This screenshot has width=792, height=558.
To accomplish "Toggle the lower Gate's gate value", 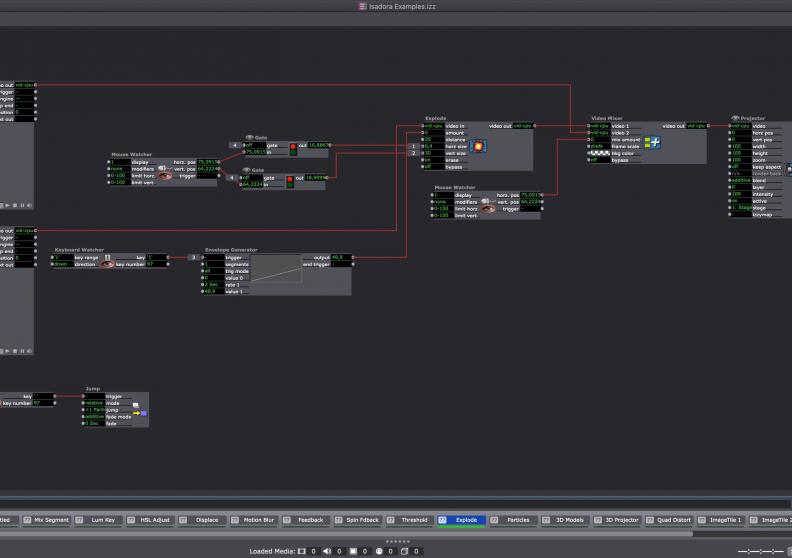I will (252, 178).
